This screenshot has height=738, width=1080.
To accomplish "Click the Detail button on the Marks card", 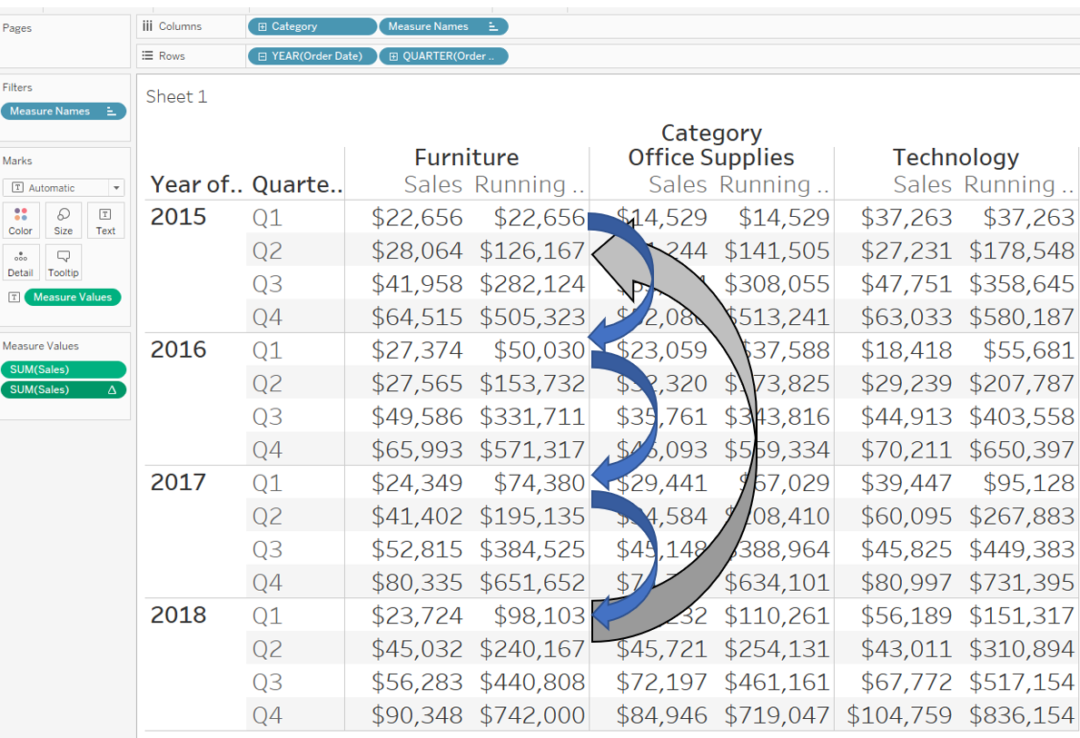I will pos(20,262).
